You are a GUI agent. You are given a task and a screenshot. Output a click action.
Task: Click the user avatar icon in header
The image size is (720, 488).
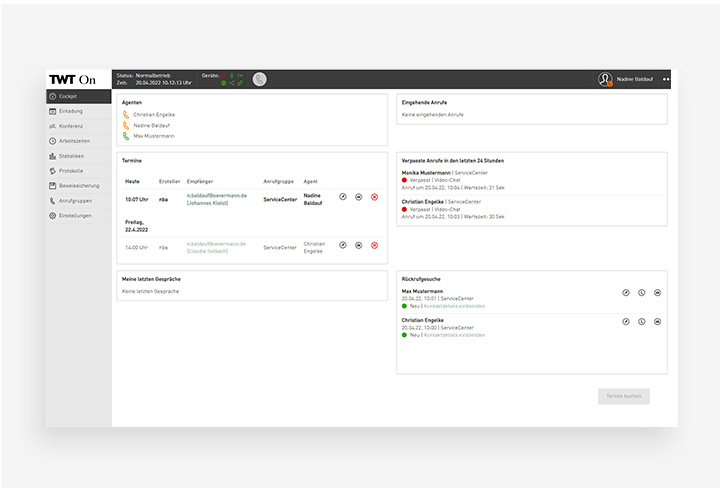tap(605, 79)
